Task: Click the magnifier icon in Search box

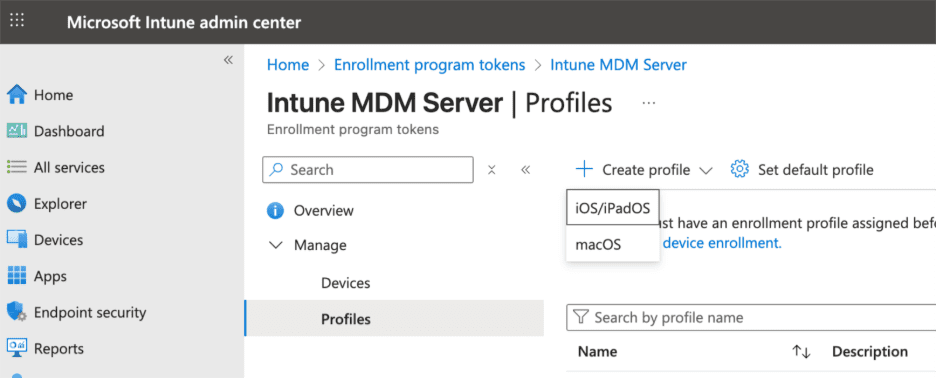Action: (276, 170)
